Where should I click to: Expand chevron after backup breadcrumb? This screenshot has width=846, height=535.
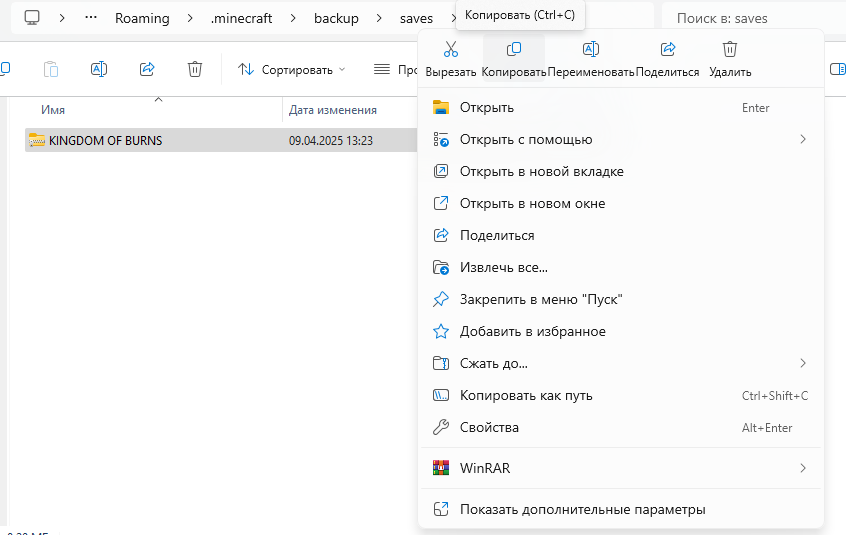coord(379,18)
